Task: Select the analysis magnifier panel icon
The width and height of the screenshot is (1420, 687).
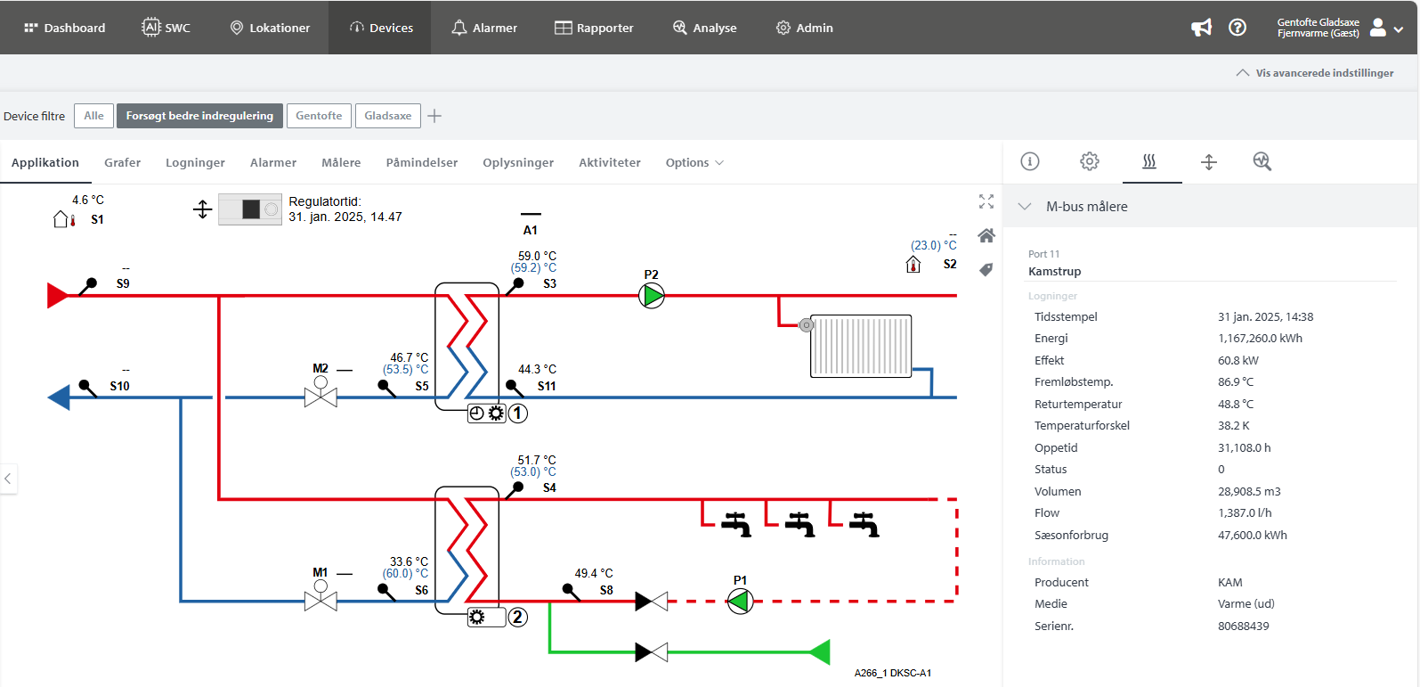Action: click(1262, 162)
